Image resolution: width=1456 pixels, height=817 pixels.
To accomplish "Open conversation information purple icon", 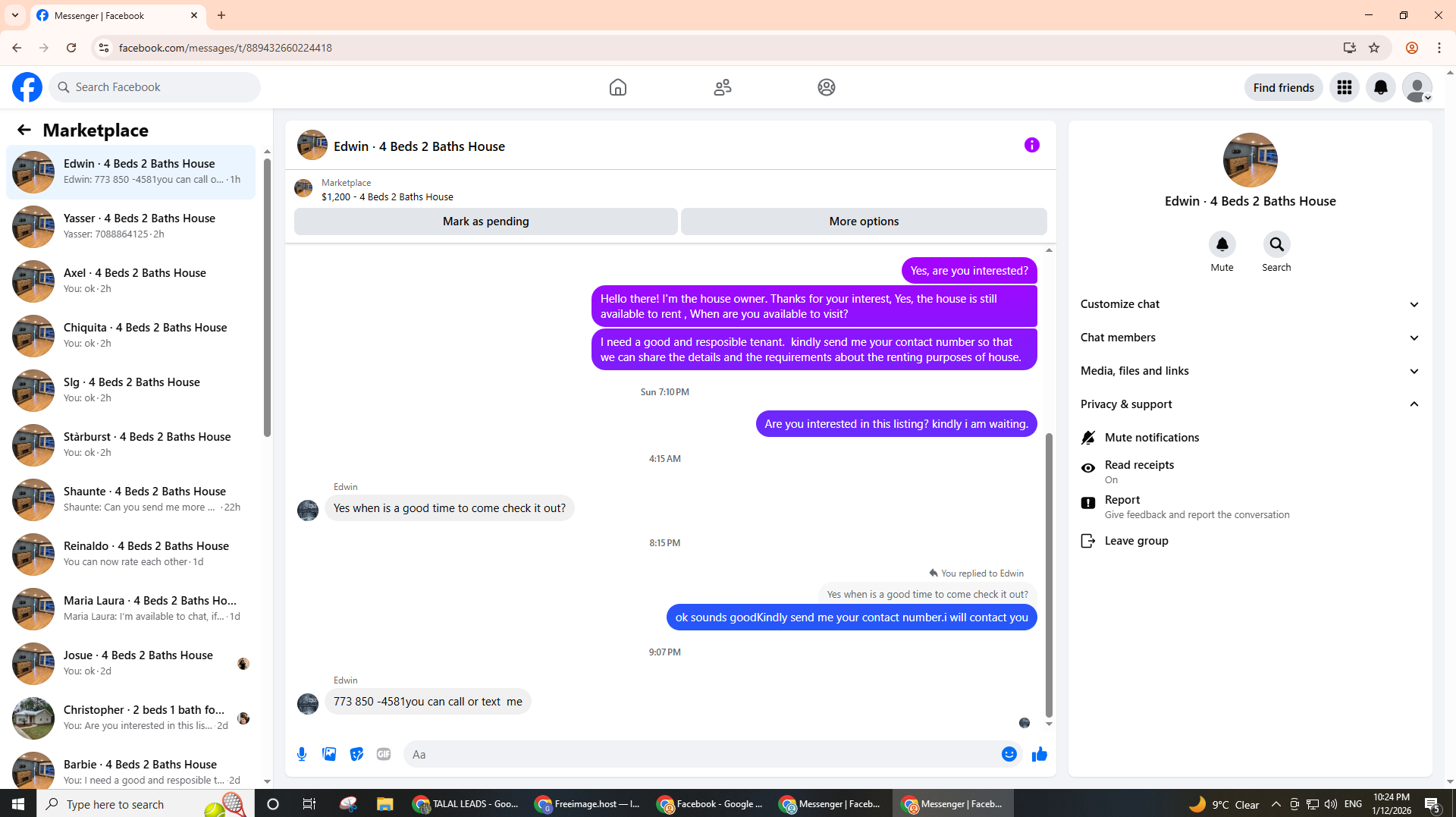I will coord(1032,145).
